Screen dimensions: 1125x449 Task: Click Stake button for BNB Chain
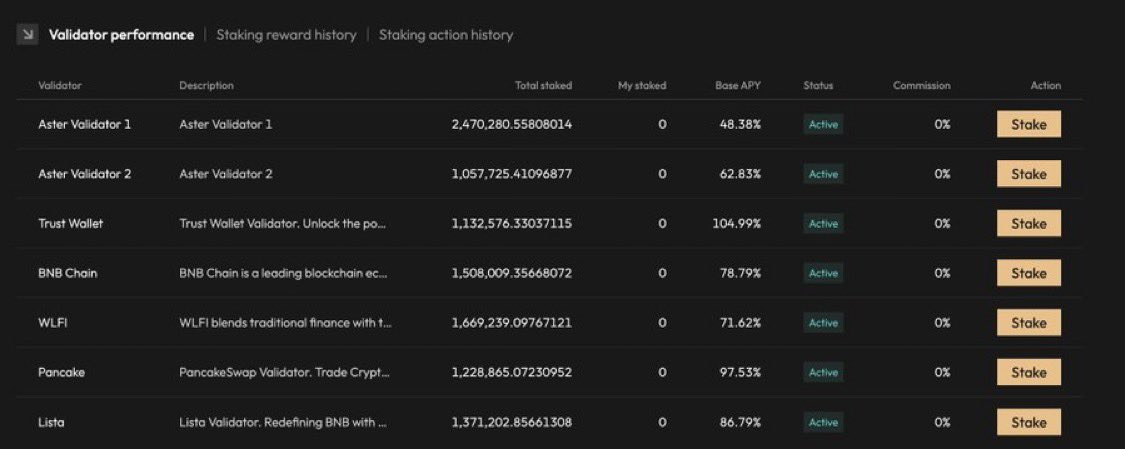coord(1028,273)
